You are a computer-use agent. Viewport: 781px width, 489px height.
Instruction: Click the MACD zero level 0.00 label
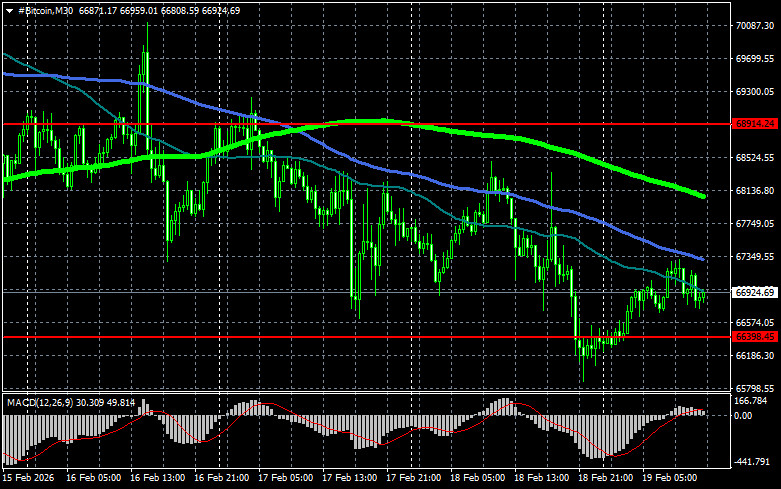pos(744,416)
